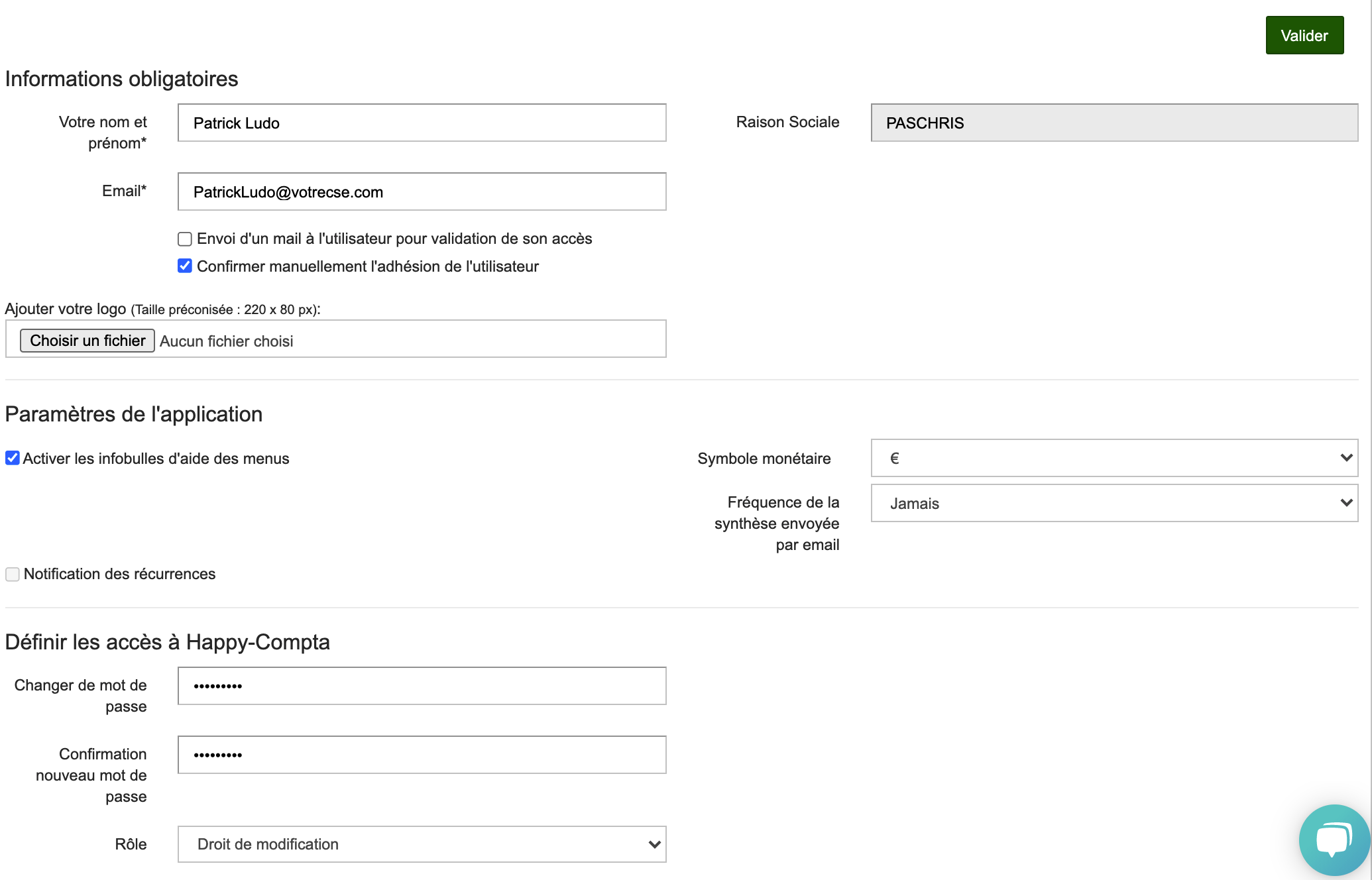Viewport: 1372px width, 880px height.
Task: Focus the Email input field
Action: [422, 192]
